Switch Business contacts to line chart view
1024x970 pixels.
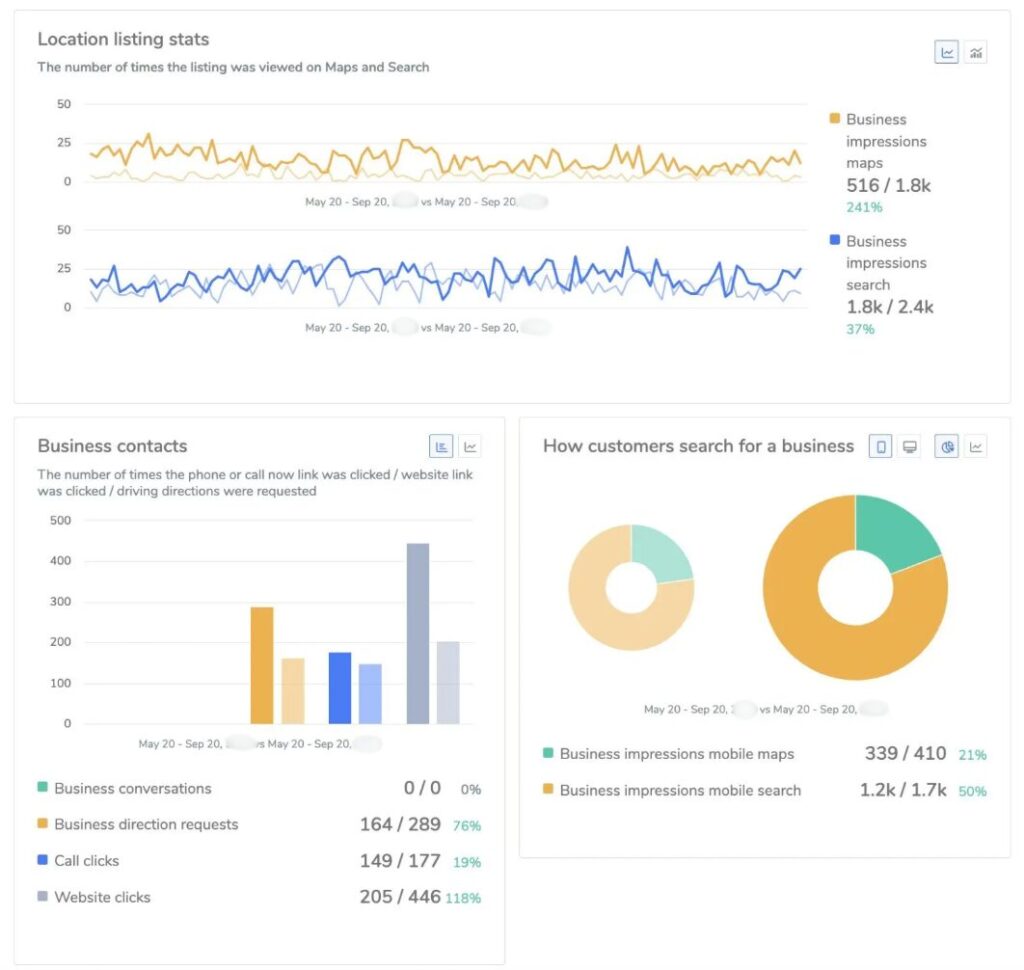pos(470,447)
